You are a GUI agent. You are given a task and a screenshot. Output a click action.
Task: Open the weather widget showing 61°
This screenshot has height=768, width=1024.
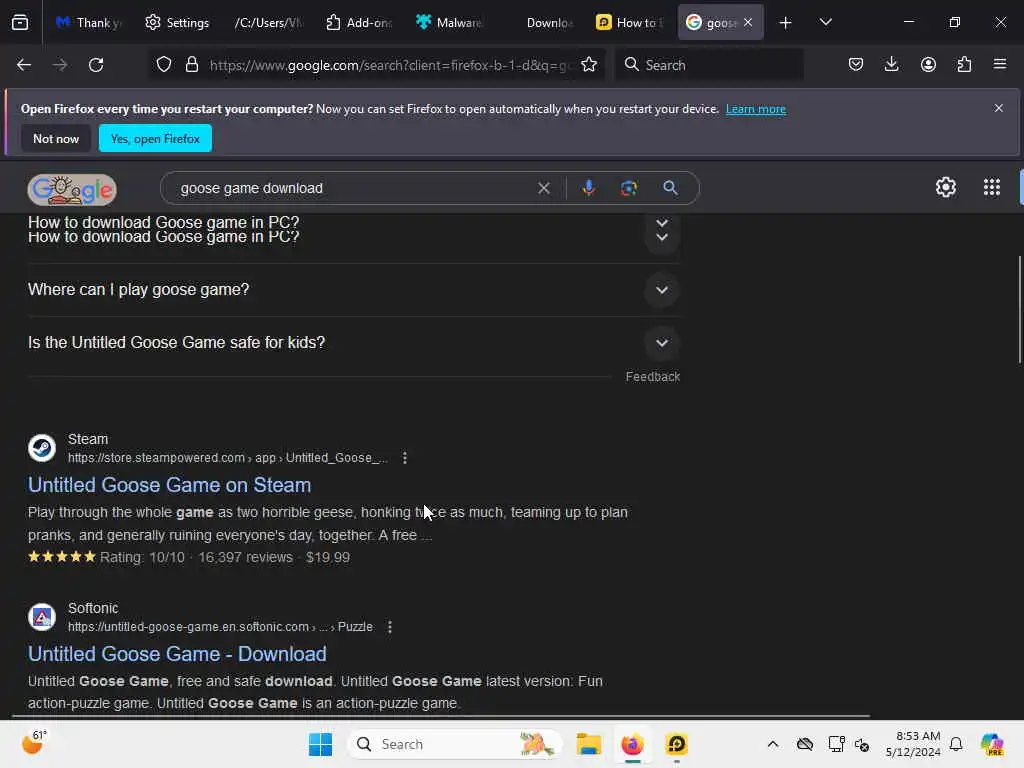pyautogui.click(x=34, y=742)
